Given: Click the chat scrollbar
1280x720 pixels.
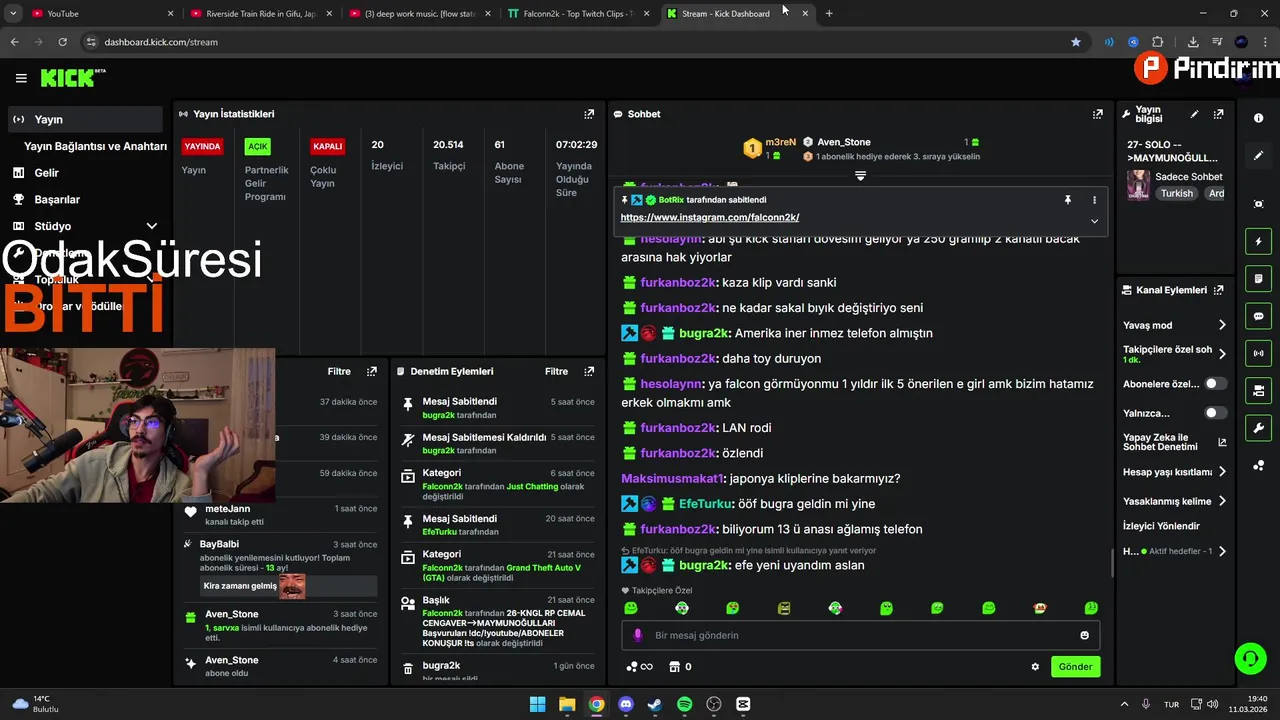Looking at the screenshot, I should (x=1112, y=563).
